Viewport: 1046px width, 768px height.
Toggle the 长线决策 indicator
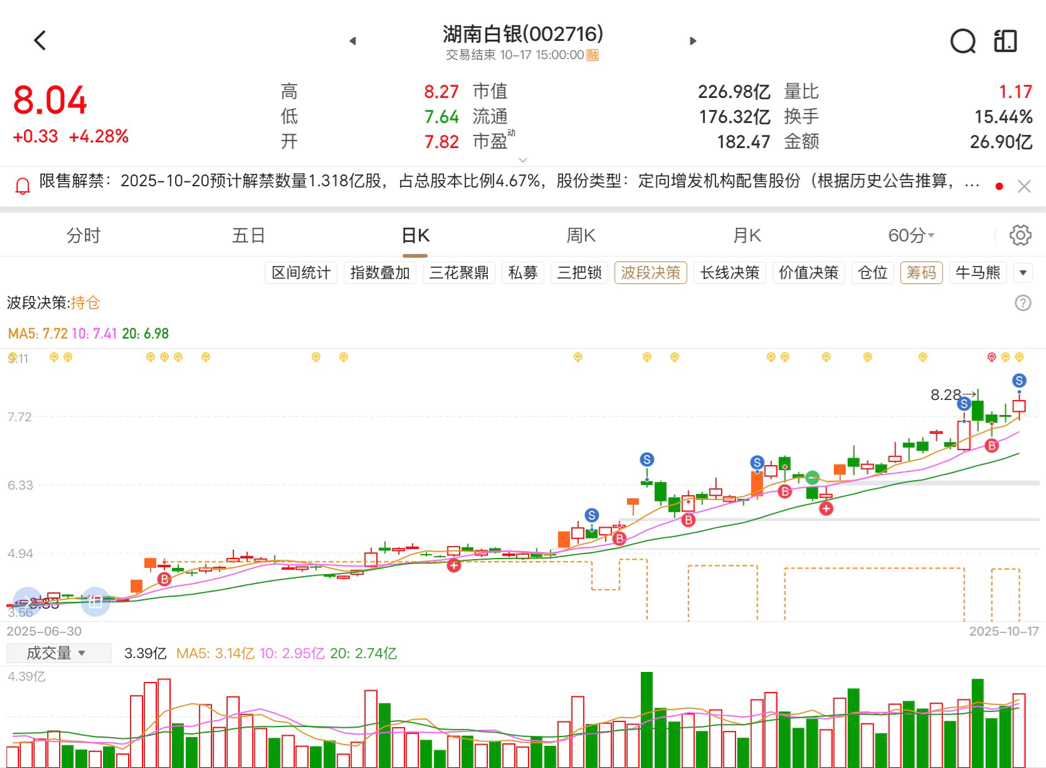pos(730,272)
